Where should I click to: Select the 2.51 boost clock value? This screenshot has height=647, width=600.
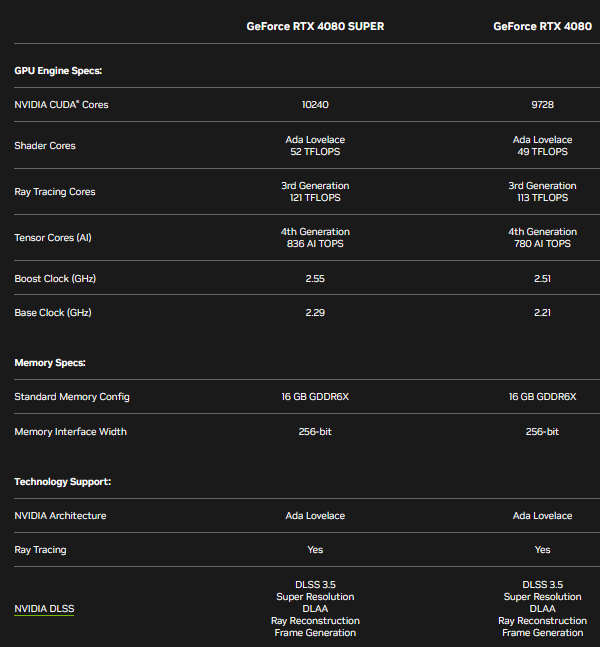(542, 279)
